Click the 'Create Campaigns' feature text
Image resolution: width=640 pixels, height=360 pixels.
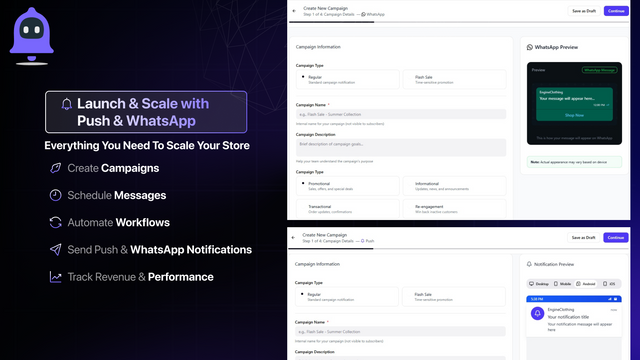[113, 168]
